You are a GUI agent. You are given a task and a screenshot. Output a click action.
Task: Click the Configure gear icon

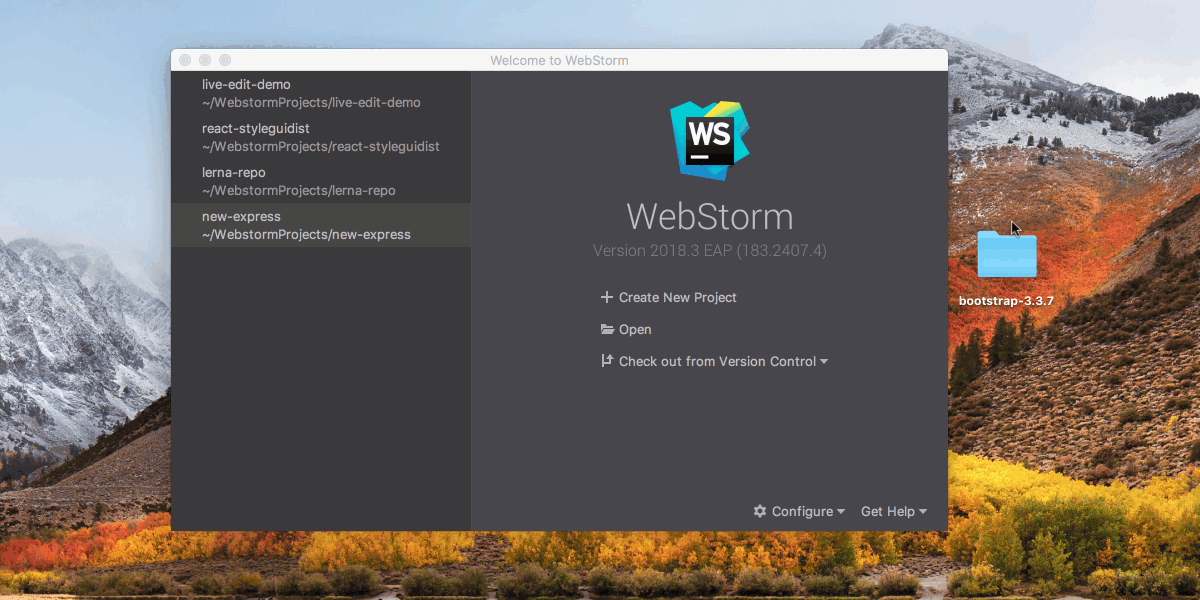pos(760,511)
